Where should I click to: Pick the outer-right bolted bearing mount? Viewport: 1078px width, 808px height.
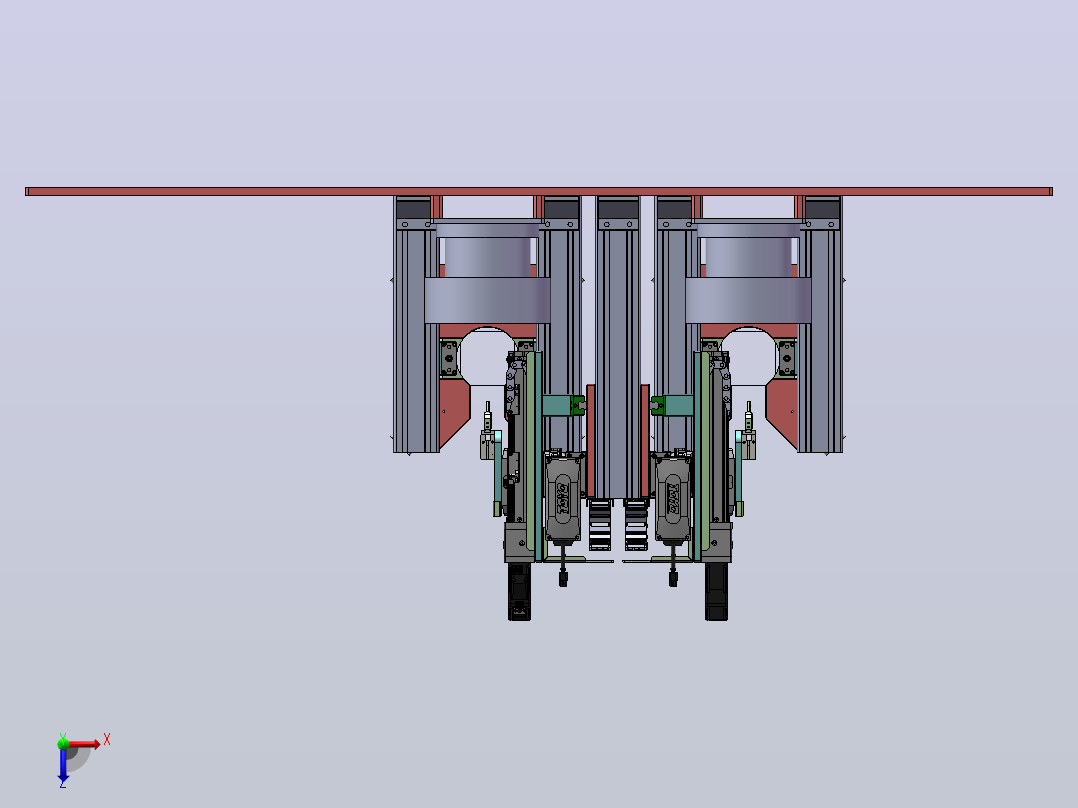tap(786, 358)
